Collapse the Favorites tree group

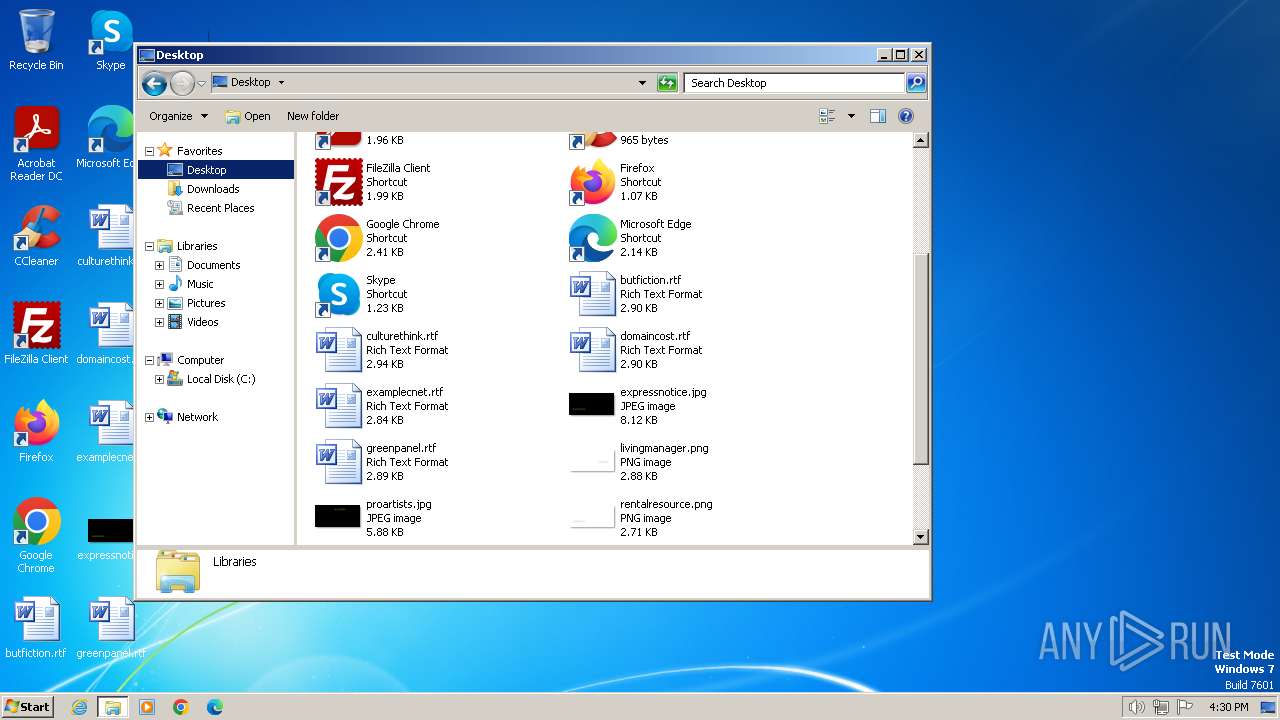(149, 152)
